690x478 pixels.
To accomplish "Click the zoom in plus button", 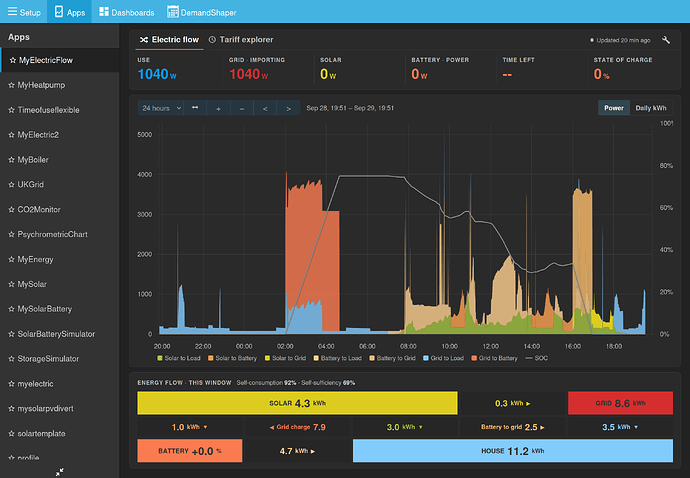I will (218, 108).
